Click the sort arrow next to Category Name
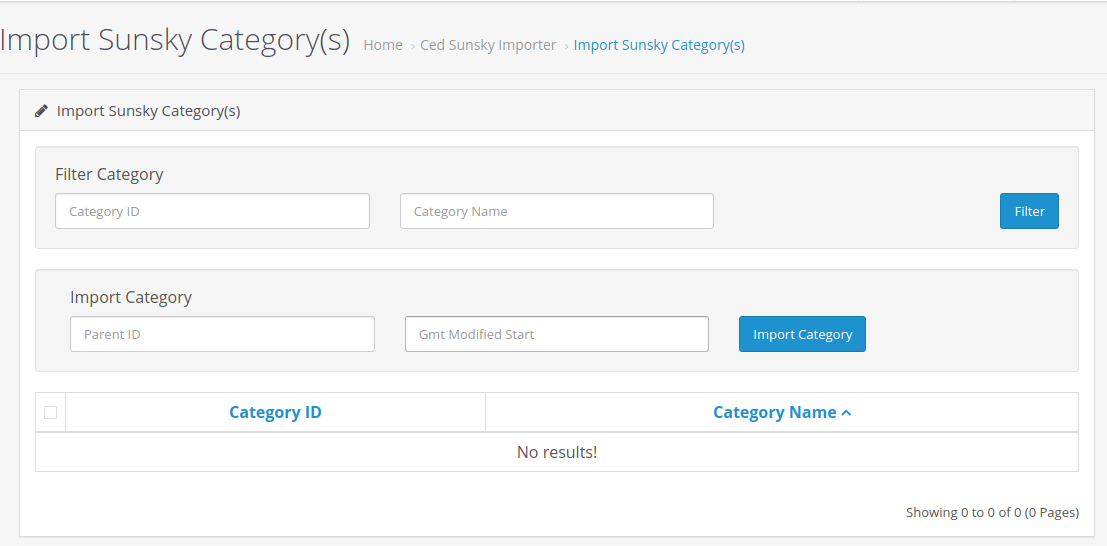 pyautogui.click(x=846, y=413)
